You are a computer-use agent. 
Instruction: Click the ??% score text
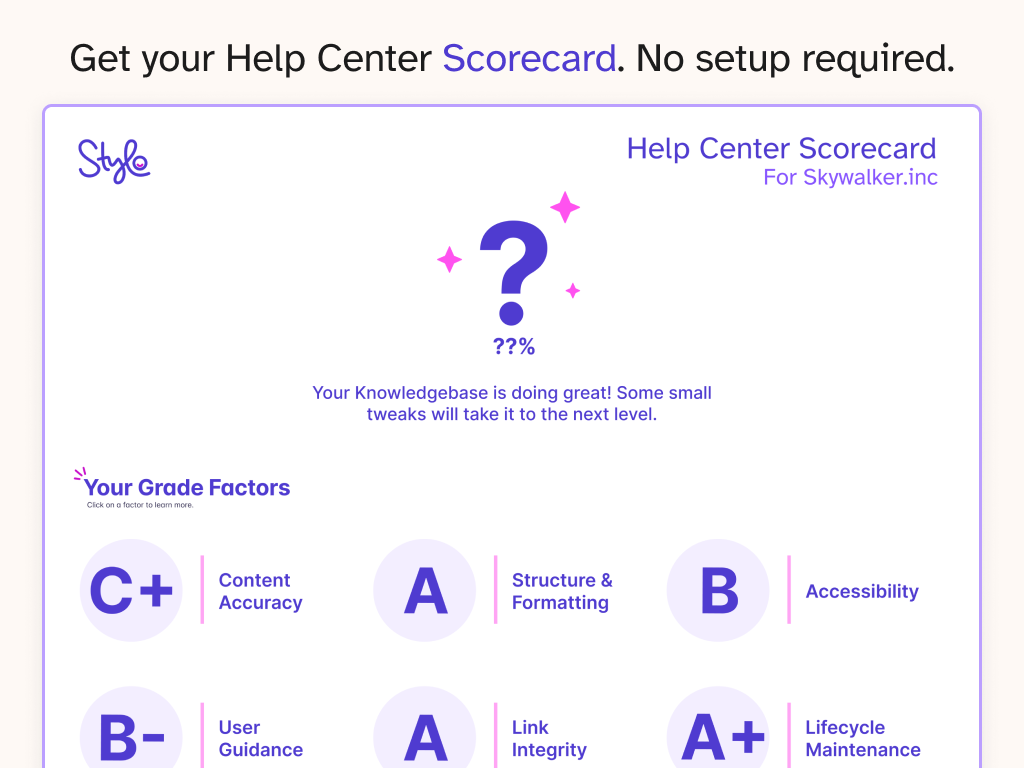pos(514,347)
